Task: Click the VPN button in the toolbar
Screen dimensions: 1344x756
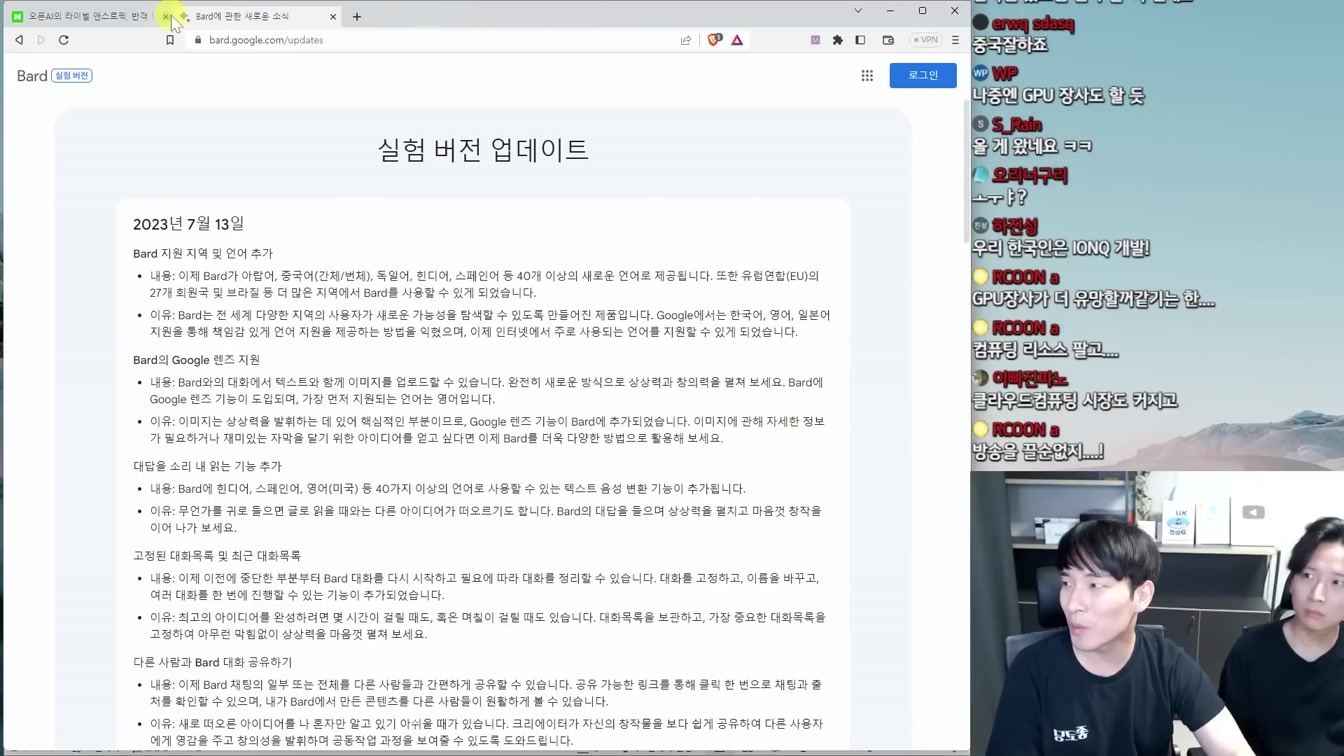Action: [926, 40]
